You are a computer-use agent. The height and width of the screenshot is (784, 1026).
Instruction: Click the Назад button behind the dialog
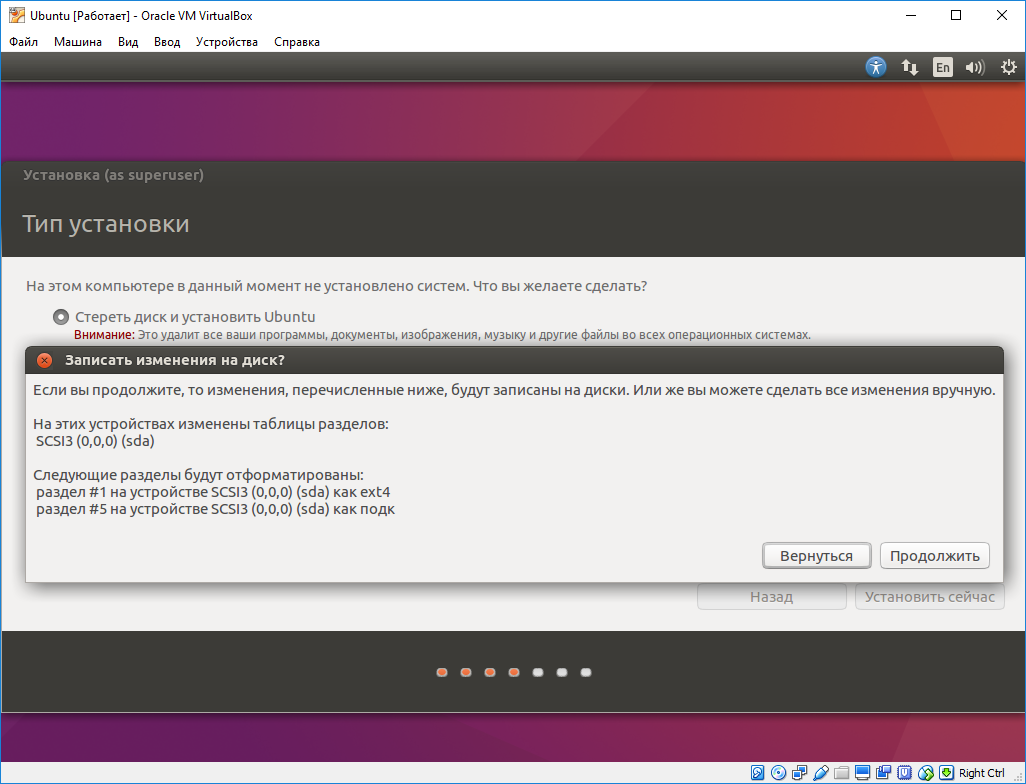click(x=771, y=597)
